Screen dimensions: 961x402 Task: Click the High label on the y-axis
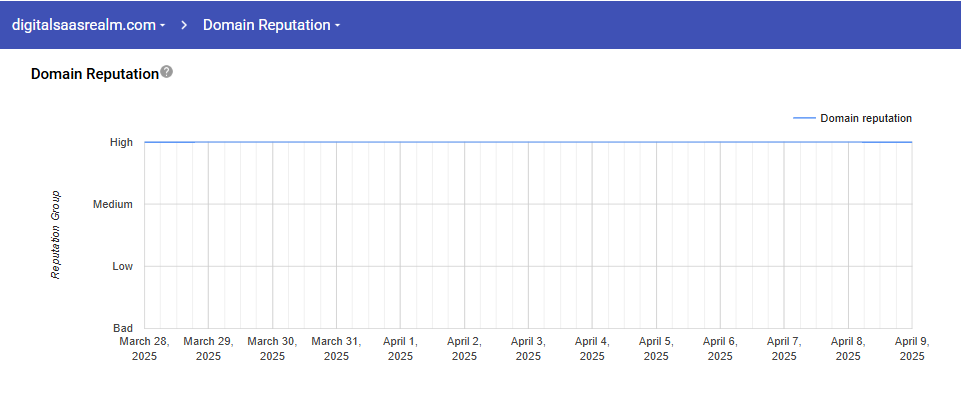[x=121, y=142]
